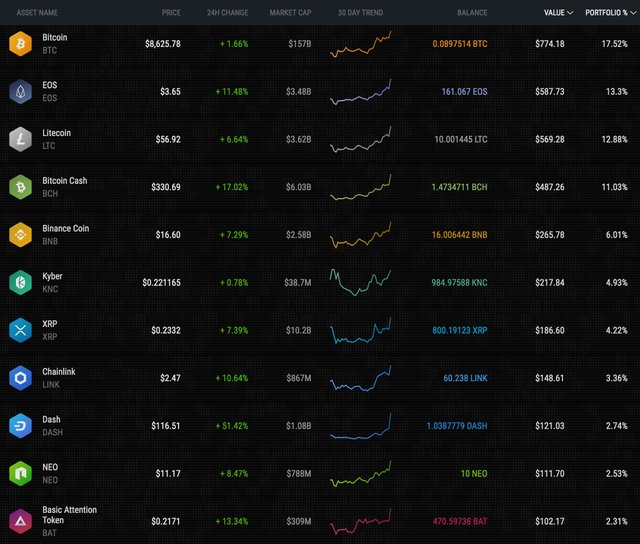
Task: Open the Litecoin 30 day trend chart
Action: [360, 140]
